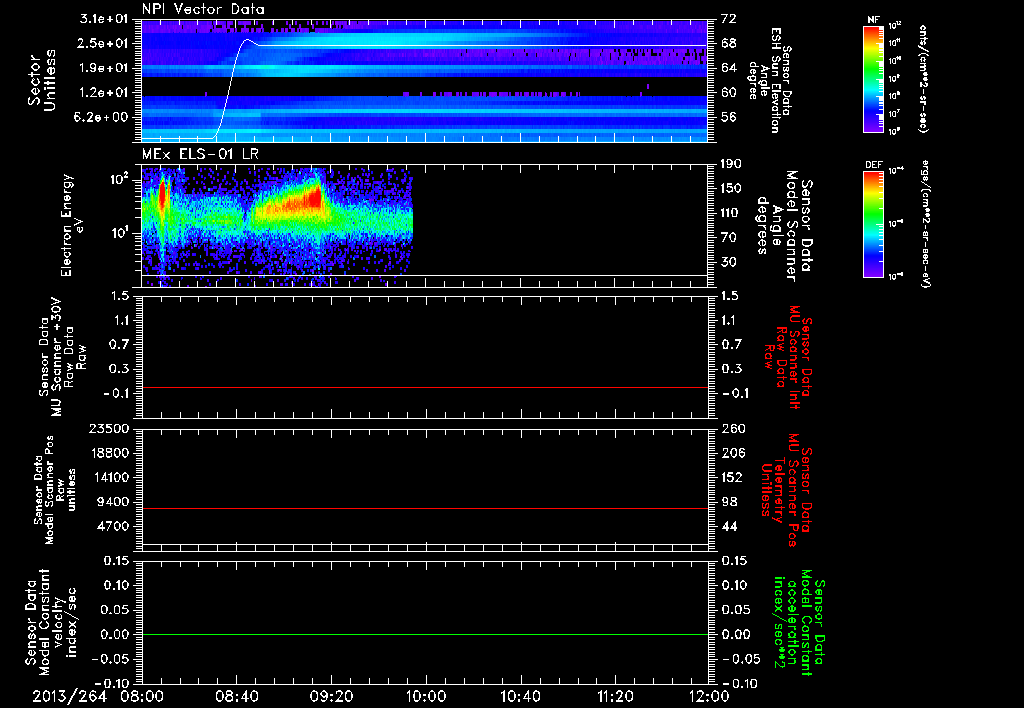The height and width of the screenshot is (708, 1024).
Task: Click the 2.5e+01 sector tick label
Action: coord(104,43)
